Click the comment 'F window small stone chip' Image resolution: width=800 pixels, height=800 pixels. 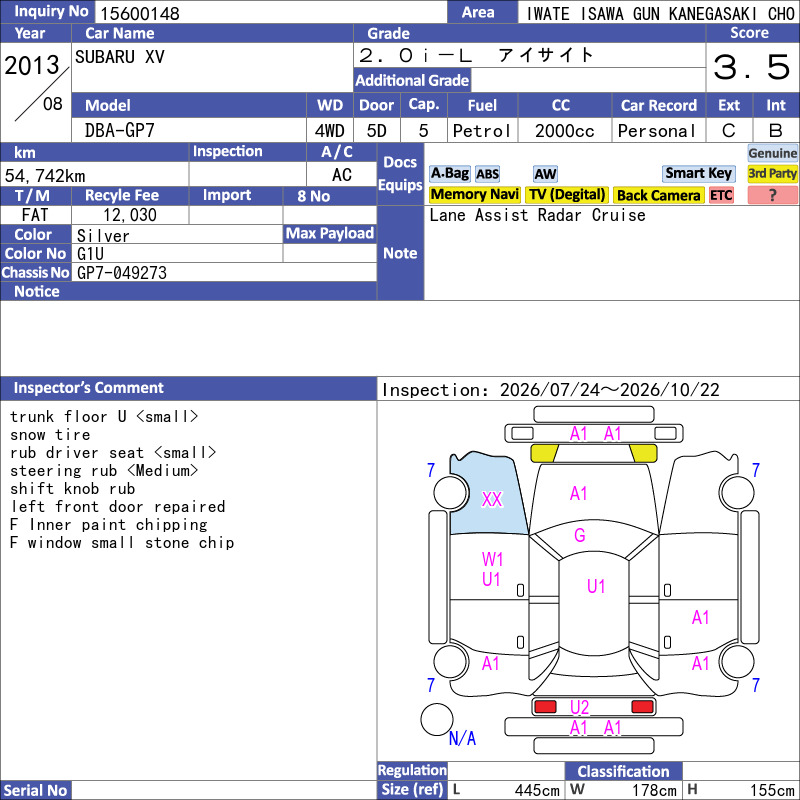[121, 542]
